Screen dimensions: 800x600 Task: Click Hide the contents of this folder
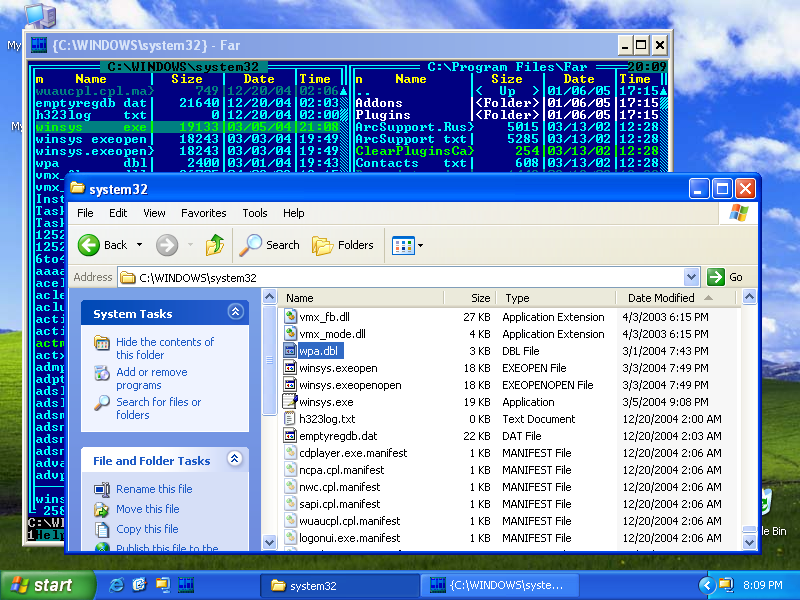[165, 348]
